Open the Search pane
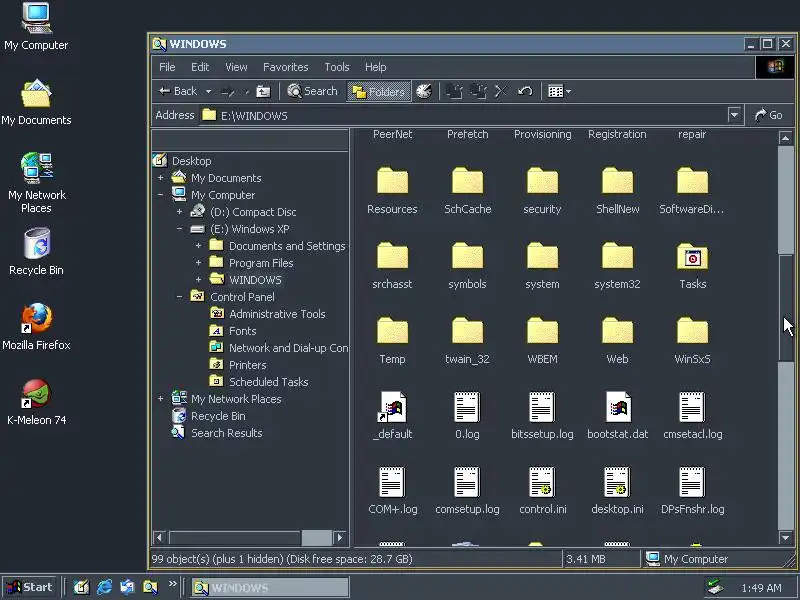800x600 pixels. click(x=313, y=91)
